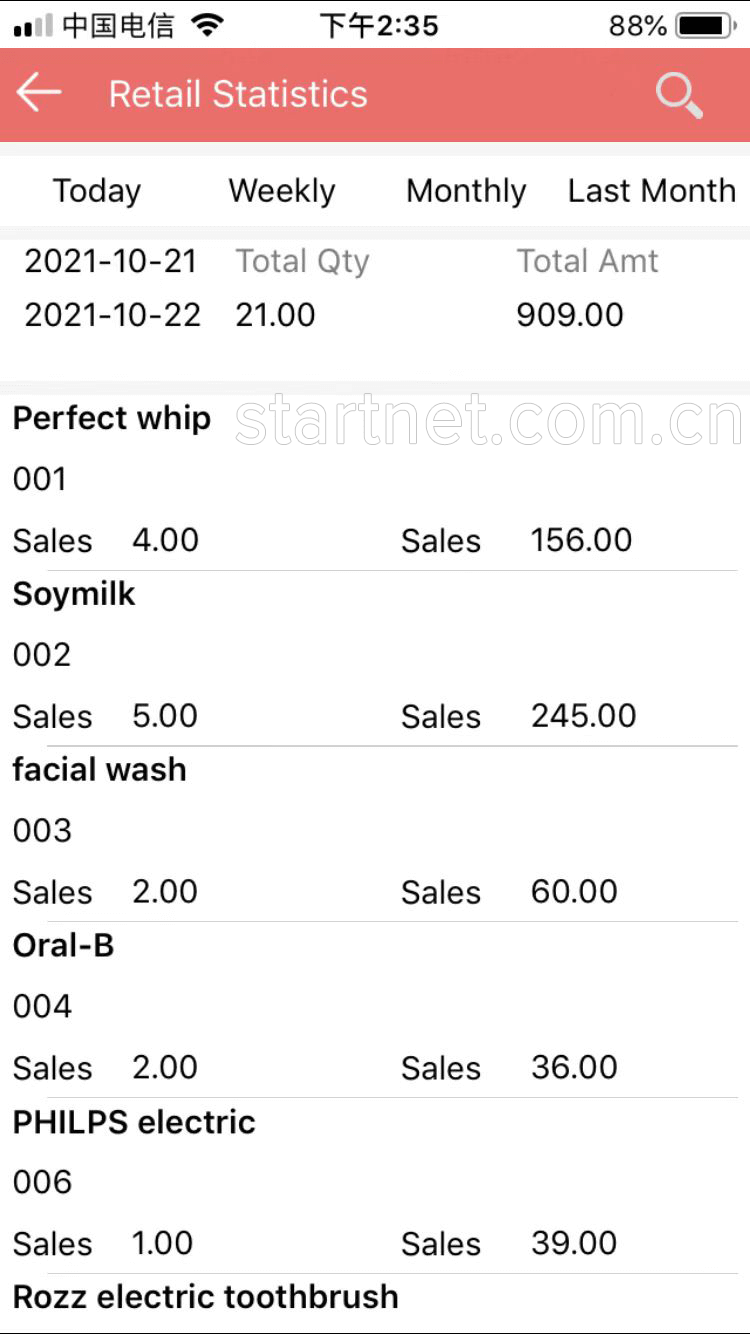Select the Monthly tab
Viewport: 750px width, 1334px height.
[x=466, y=191]
